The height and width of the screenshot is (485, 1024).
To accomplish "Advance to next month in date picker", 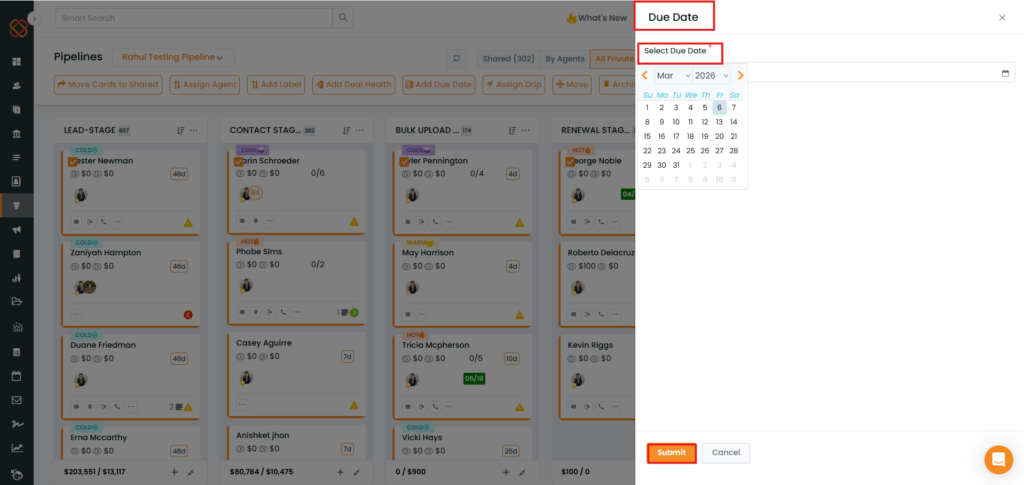I will point(740,75).
